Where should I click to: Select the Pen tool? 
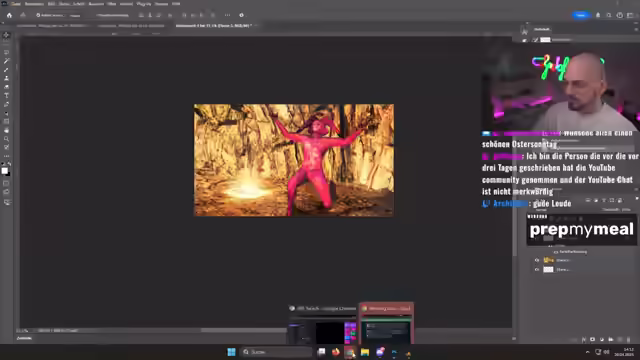[6, 104]
